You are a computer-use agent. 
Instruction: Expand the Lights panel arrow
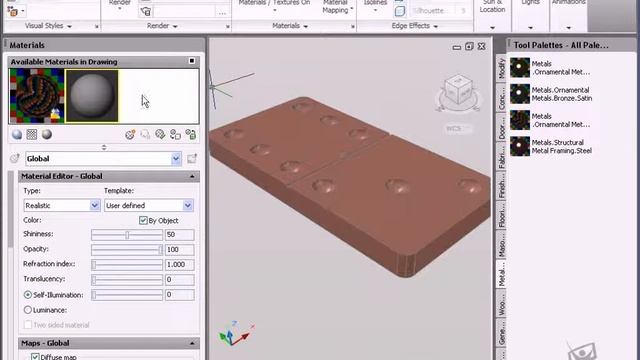(x=530, y=28)
